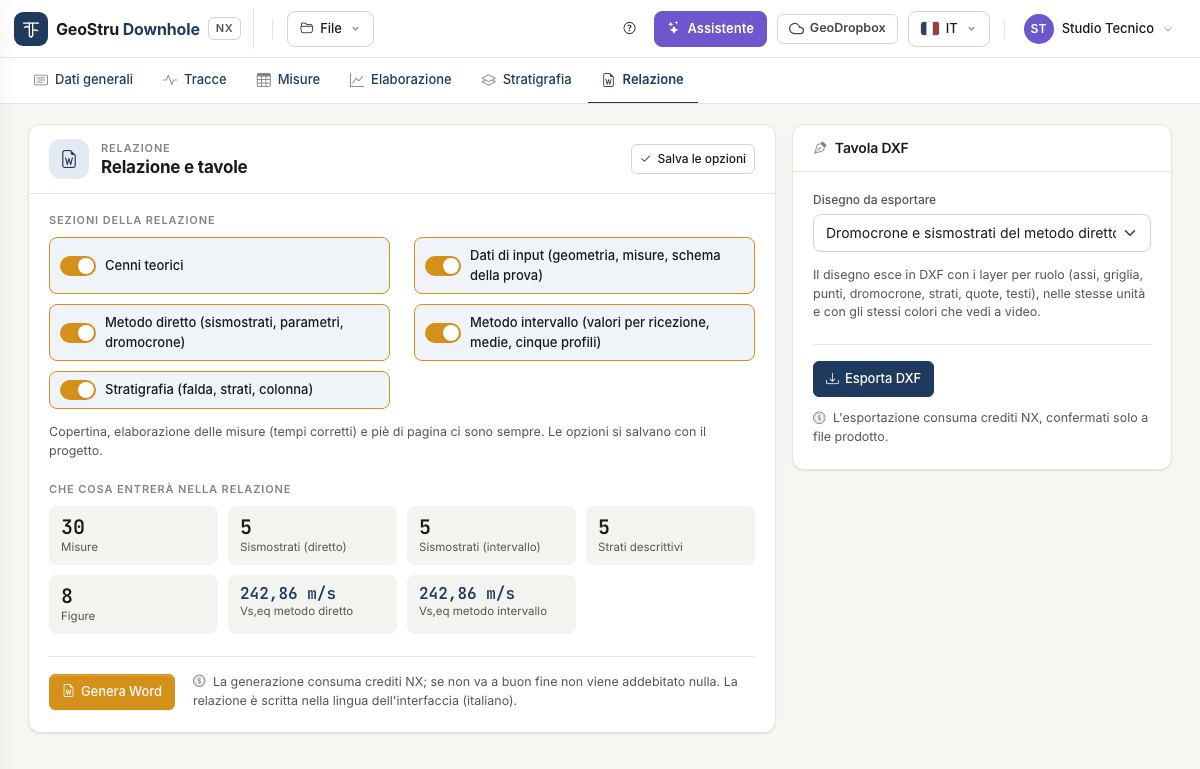Toggle the Dati di input section switch
Screen dimensions: 1200x769
point(443,266)
